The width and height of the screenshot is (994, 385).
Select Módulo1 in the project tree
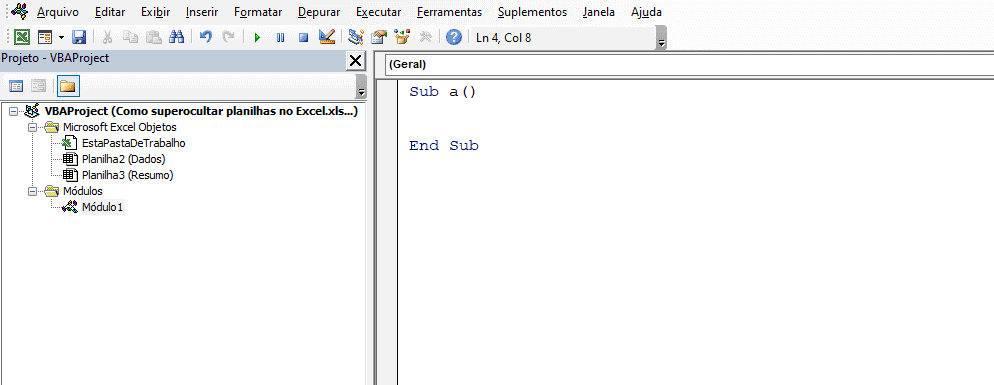103,207
